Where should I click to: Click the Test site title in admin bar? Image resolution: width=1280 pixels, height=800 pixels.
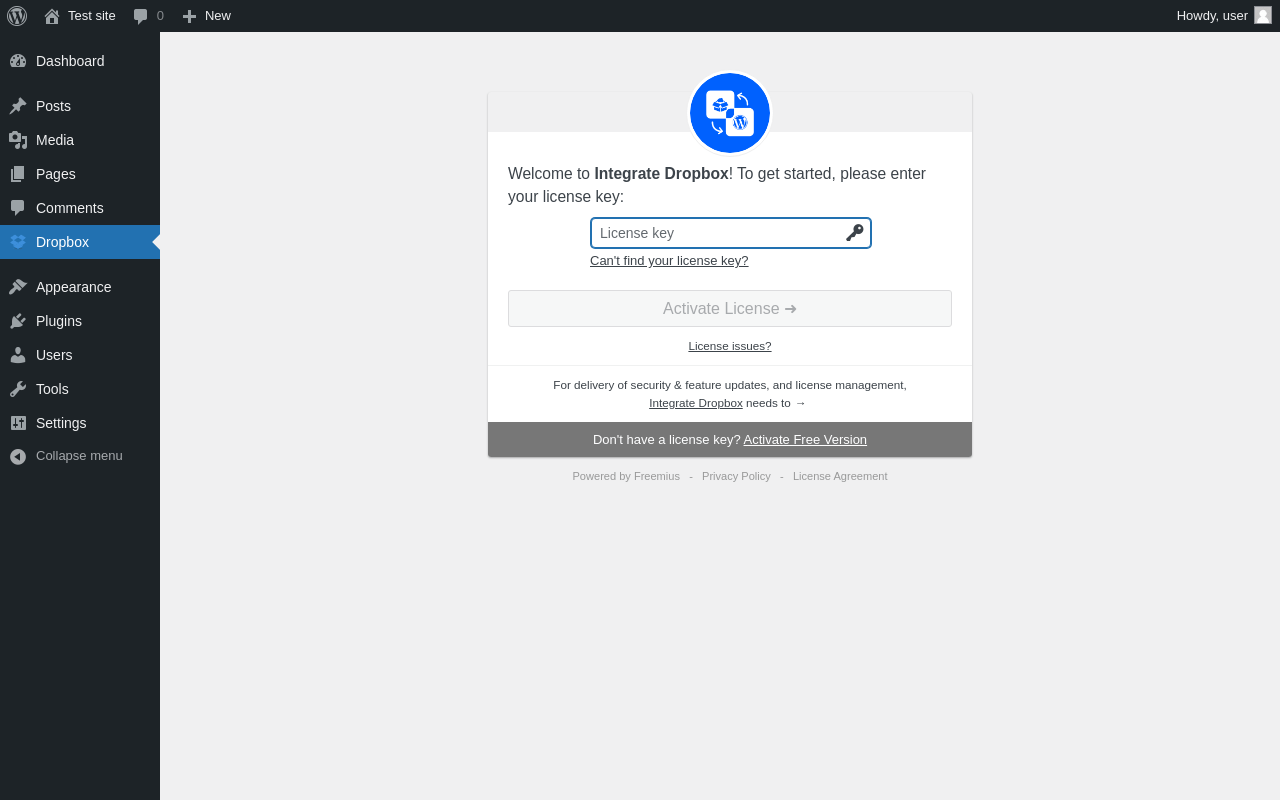[92, 16]
